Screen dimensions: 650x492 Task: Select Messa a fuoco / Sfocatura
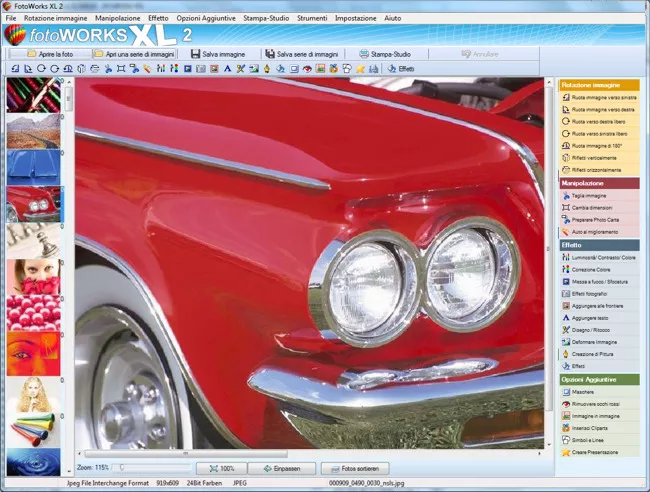click(x=599, y=281)
